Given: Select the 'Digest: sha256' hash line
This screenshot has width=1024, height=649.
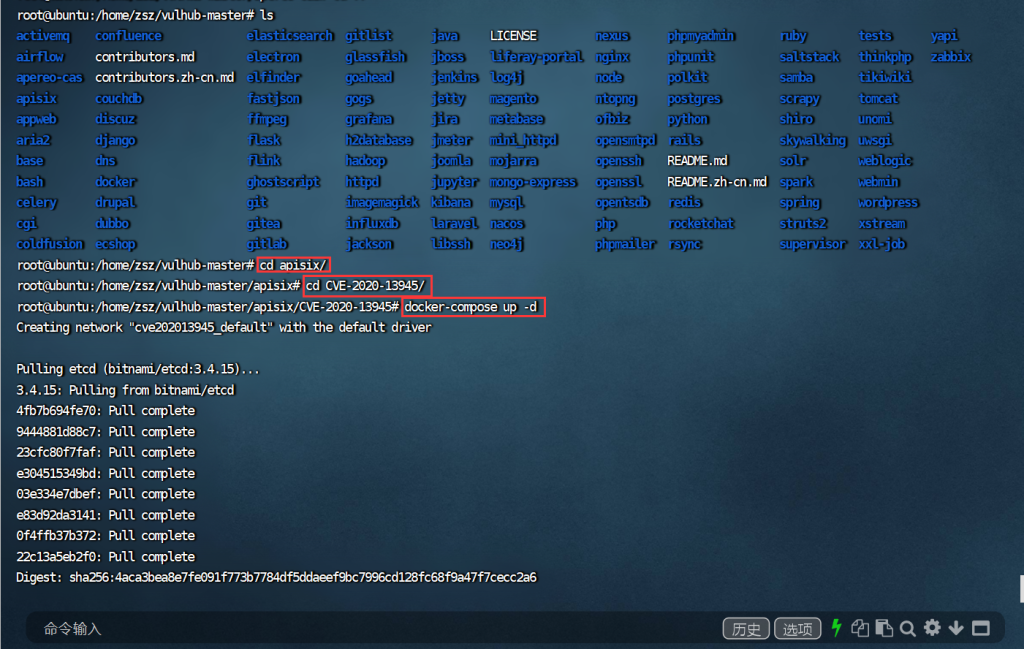Looking at the screenshot, I should (x=276, y=577).
